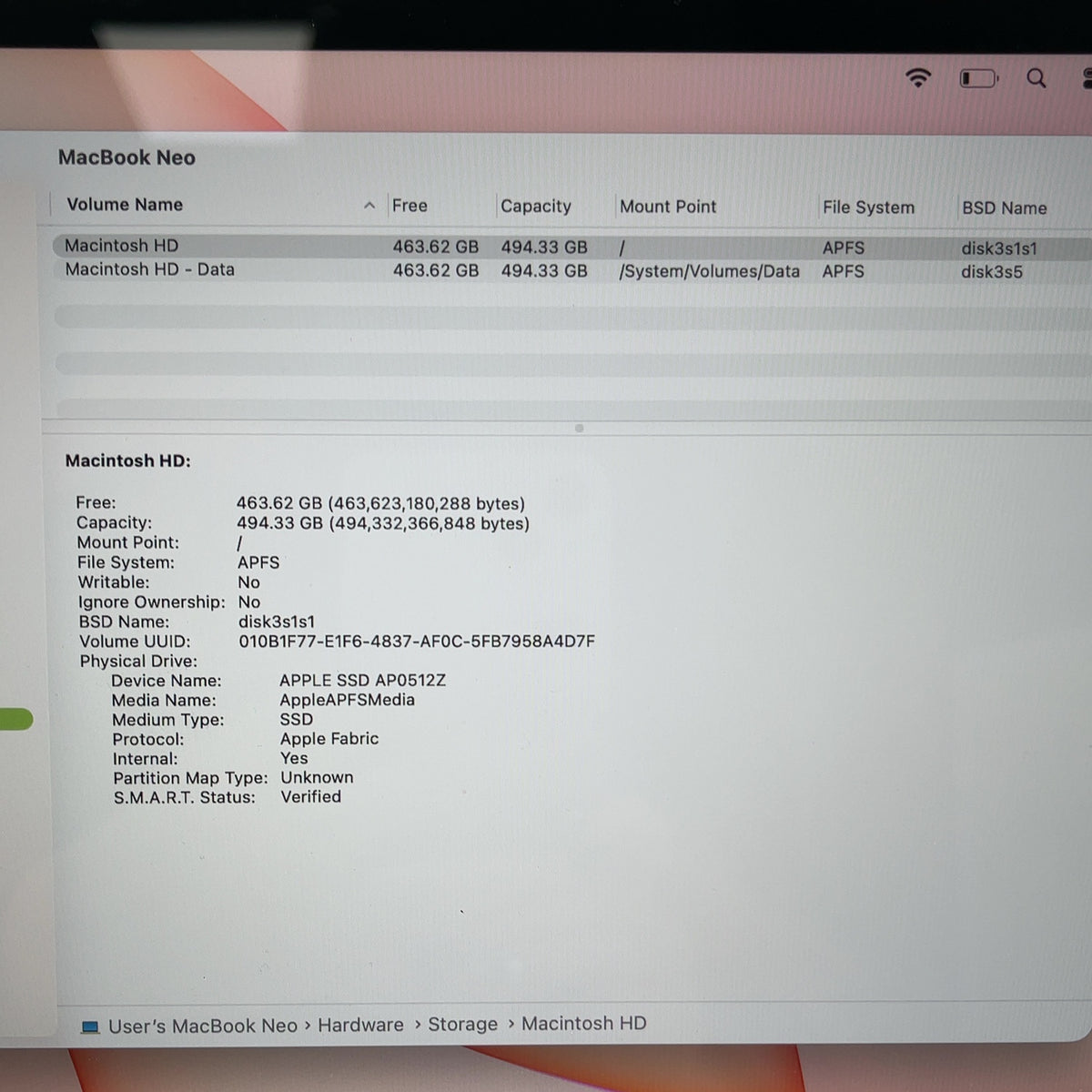Select the Macintosh HD - Data row
The height and width of the screenshot is (1092, 1092).
point(571,270)
